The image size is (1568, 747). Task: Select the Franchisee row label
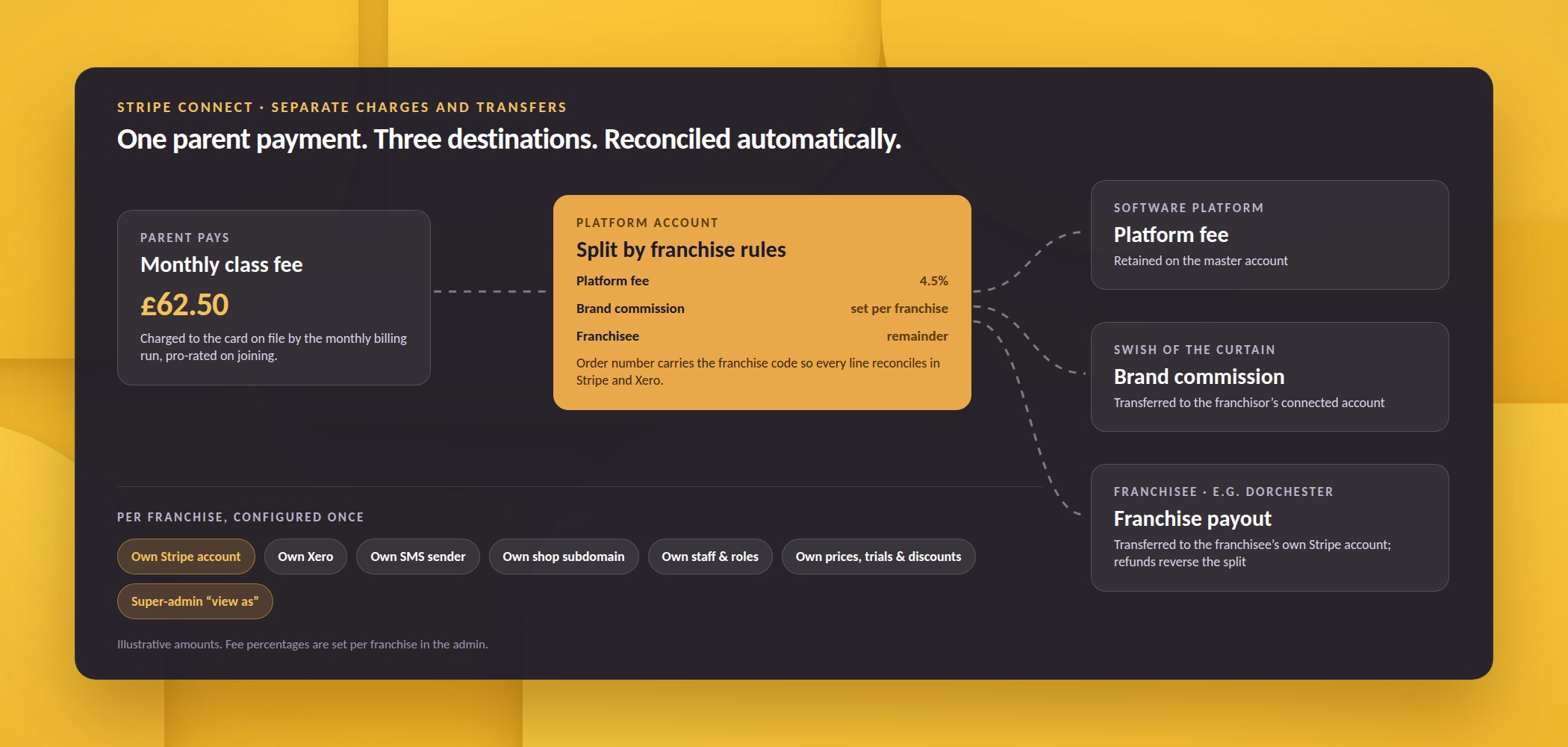(608, 336)
